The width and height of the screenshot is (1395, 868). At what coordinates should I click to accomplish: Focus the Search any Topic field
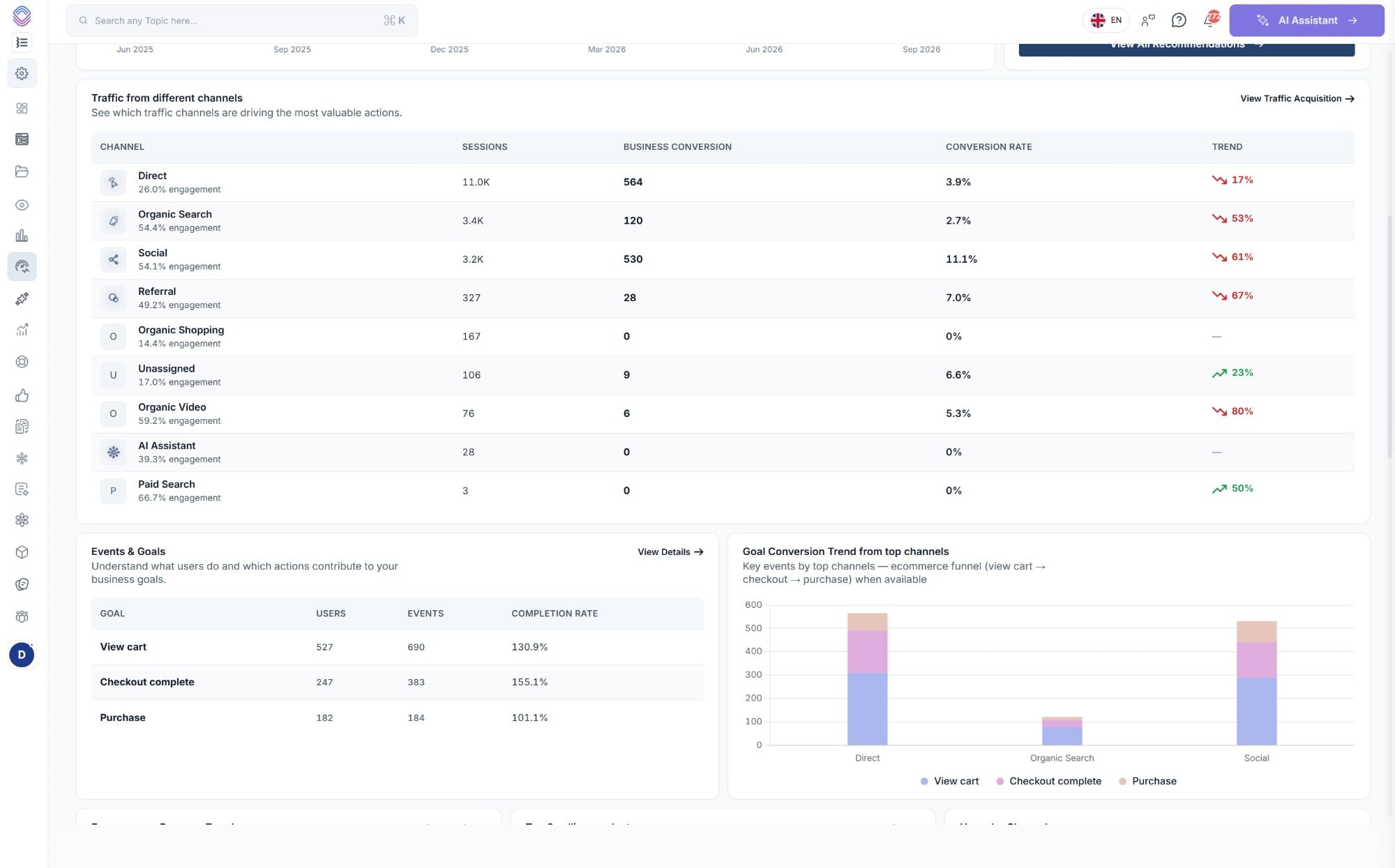pos(241,20)
